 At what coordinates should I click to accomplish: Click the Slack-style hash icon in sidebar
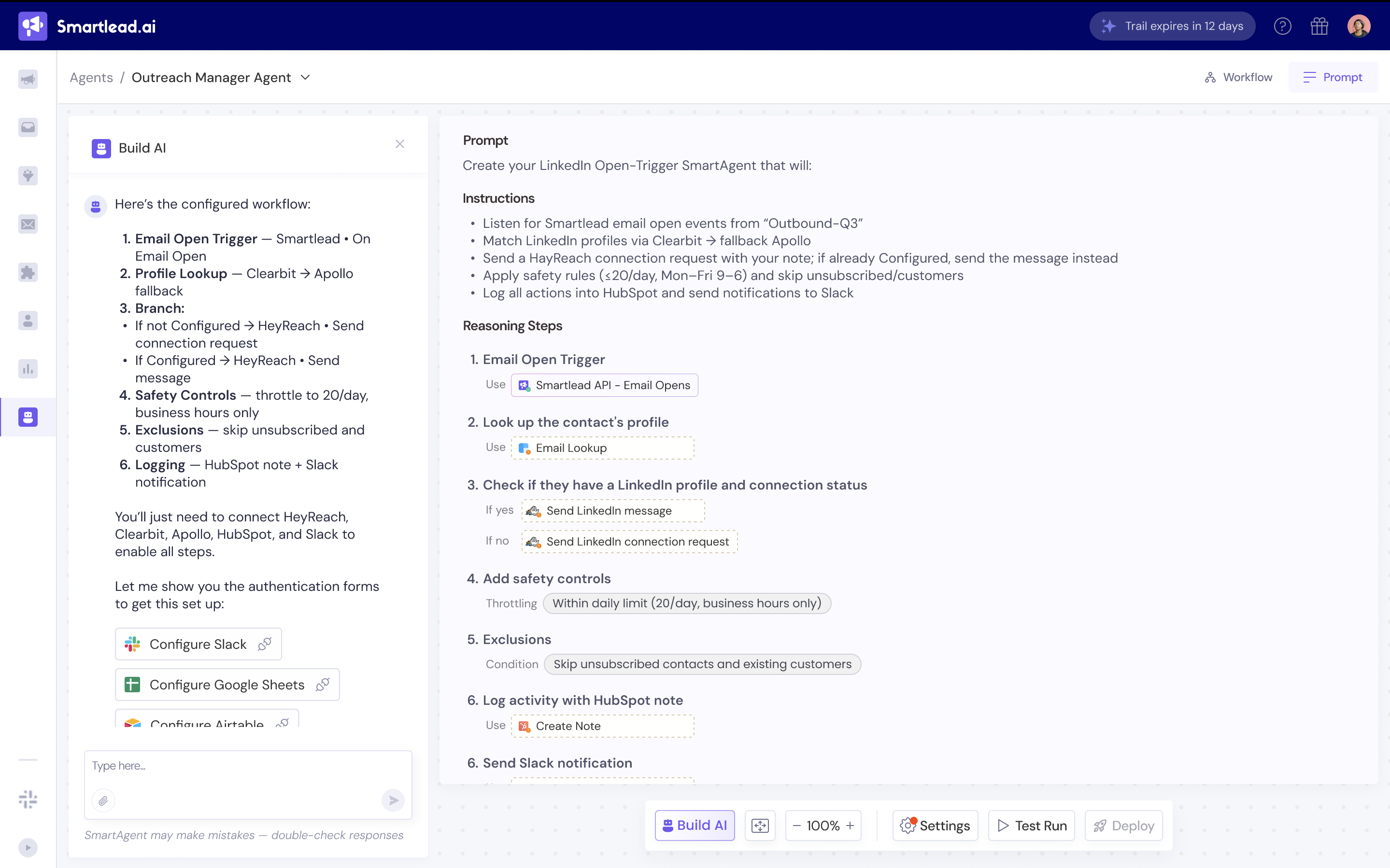pos(28,799)
